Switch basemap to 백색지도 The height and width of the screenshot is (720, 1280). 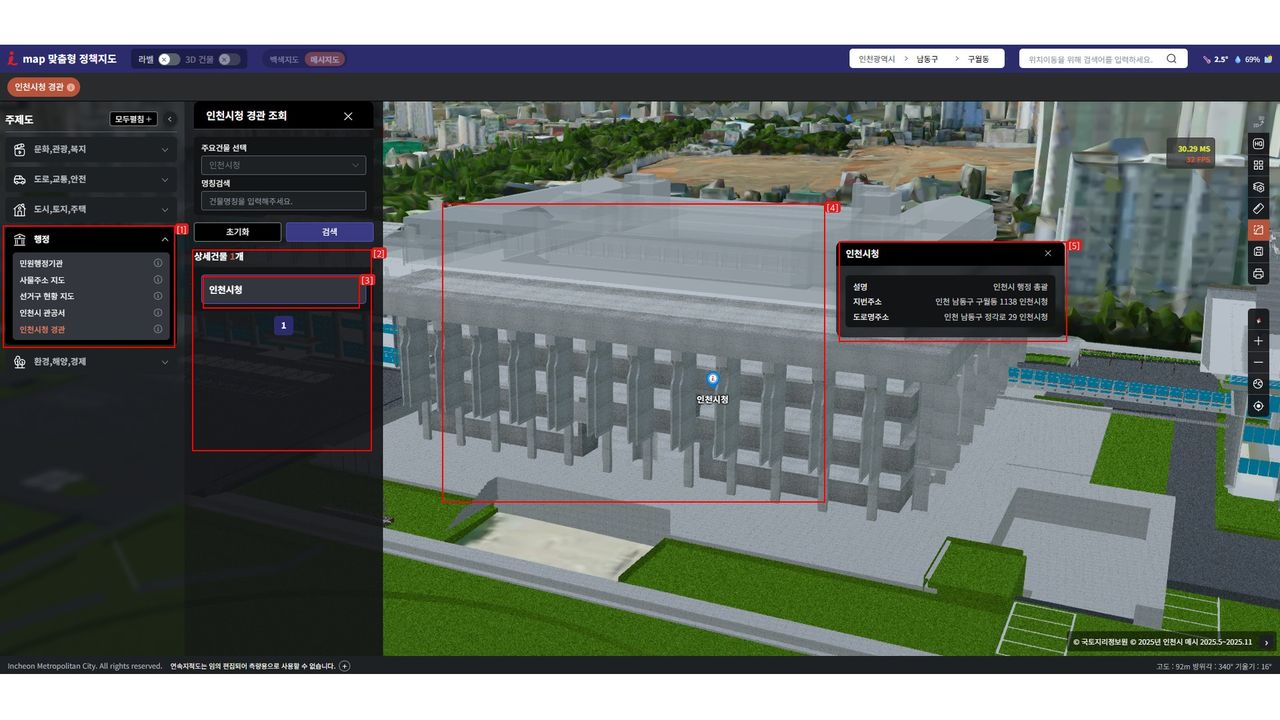(284, 59)
